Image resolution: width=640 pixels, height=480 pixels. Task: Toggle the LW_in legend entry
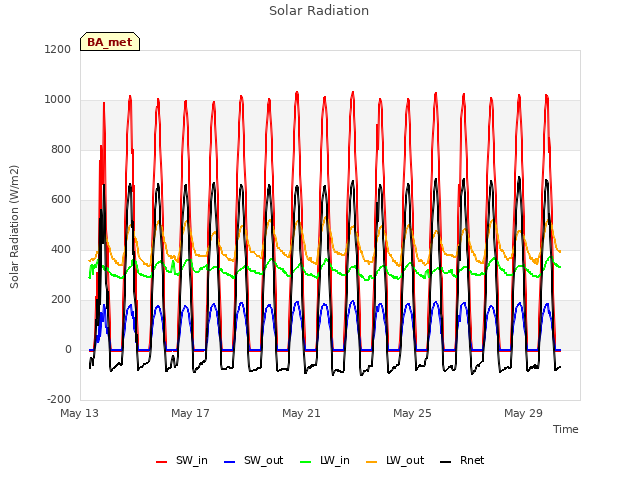[325, 460]
